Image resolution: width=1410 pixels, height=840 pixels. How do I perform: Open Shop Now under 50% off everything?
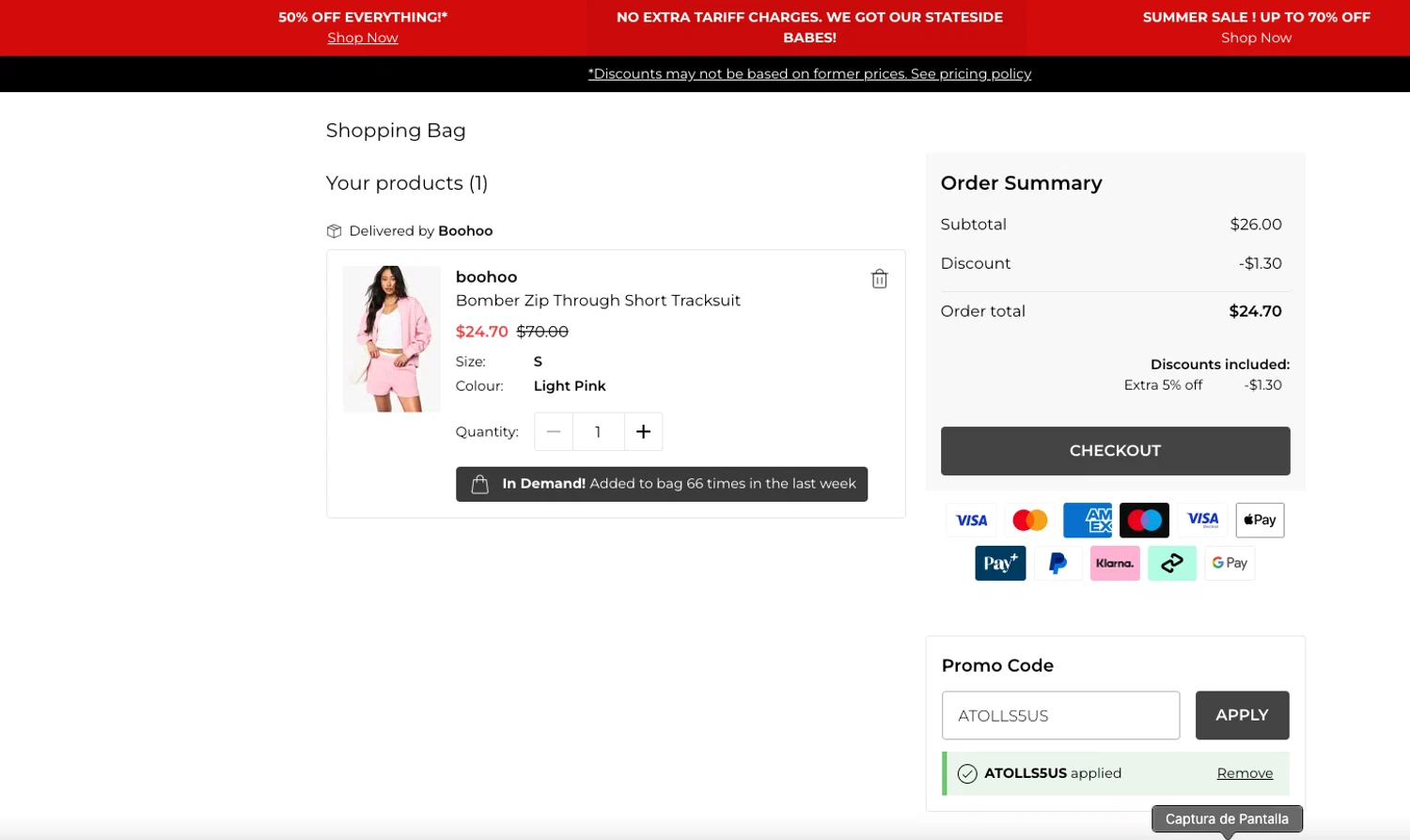click(363, 38)
